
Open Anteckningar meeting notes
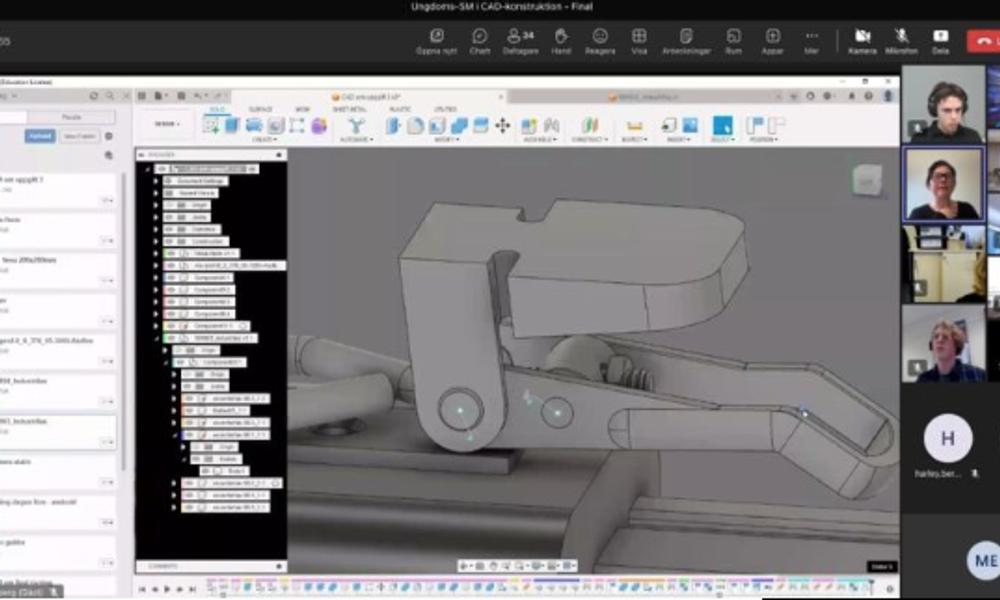coord(686,41)
